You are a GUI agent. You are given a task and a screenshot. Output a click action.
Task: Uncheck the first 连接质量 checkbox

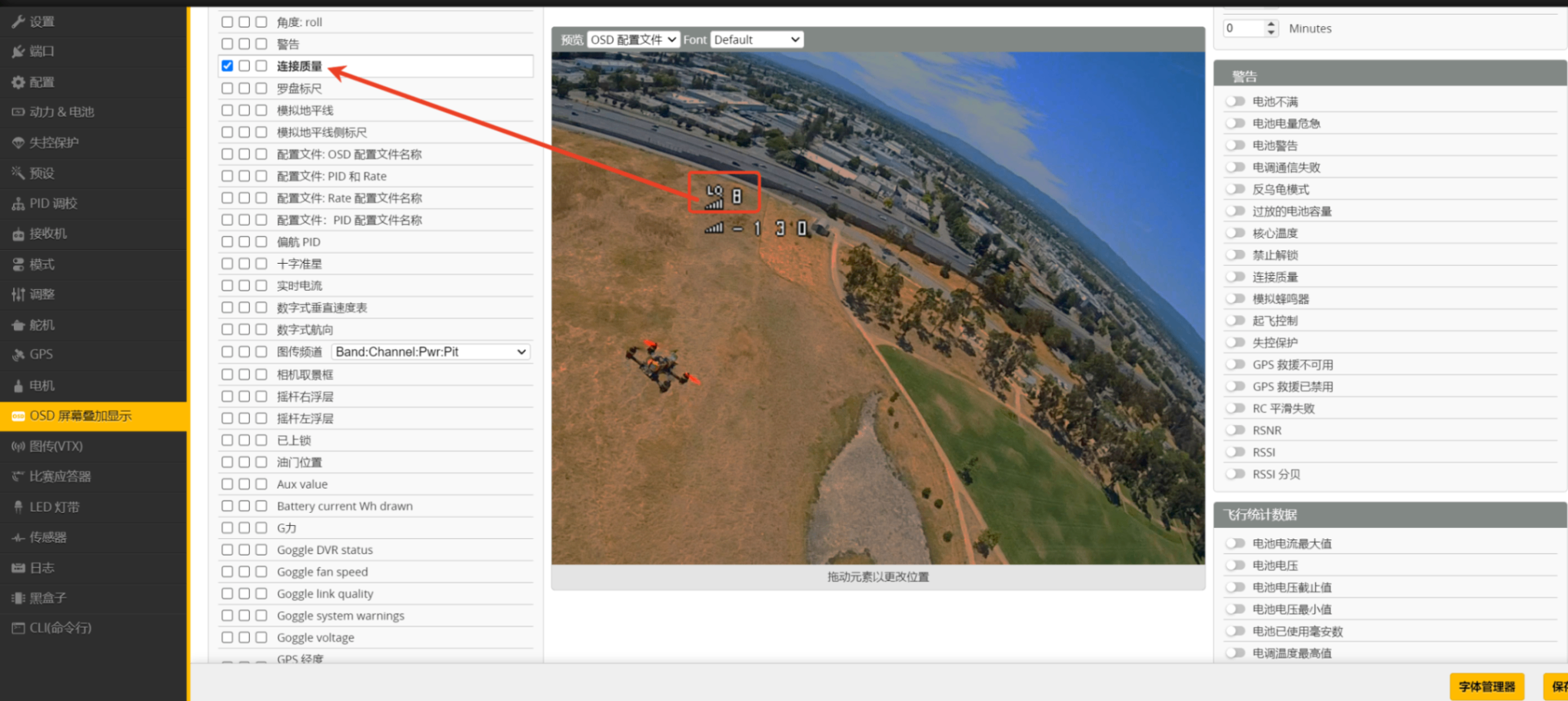(x=227, y=66)
